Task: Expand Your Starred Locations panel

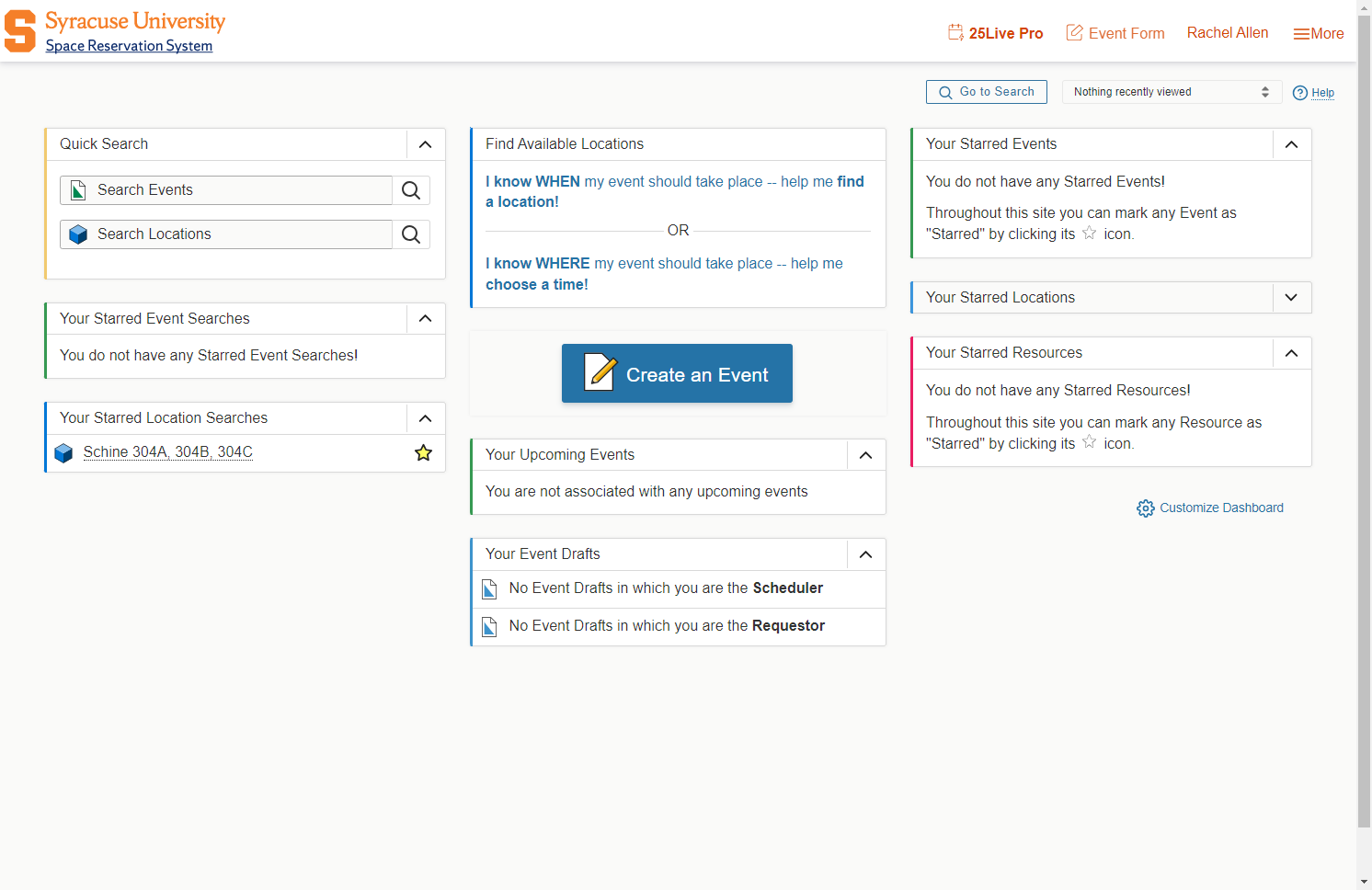Action: tap(1292, 298)
